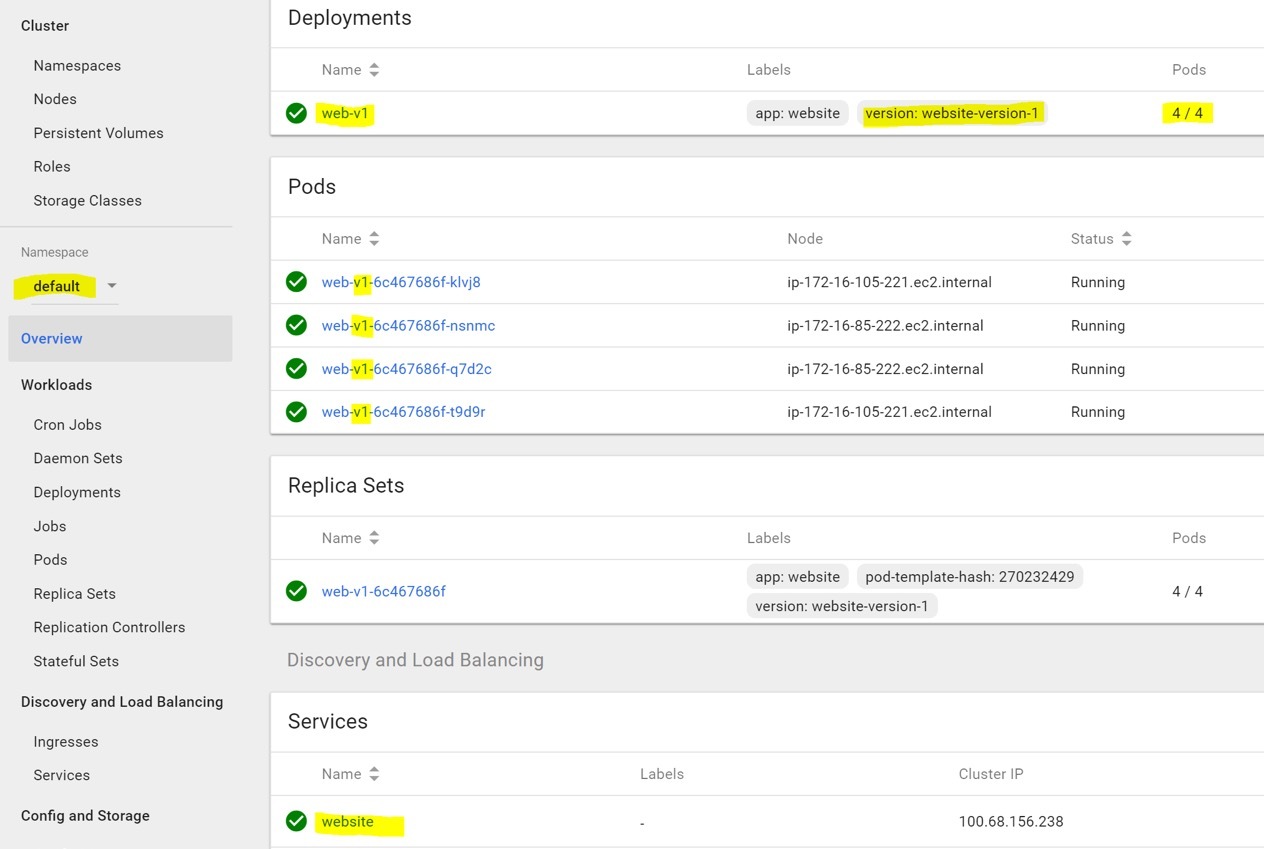Click status icon of replica set web-v1-6c467686f

(296, 591)
